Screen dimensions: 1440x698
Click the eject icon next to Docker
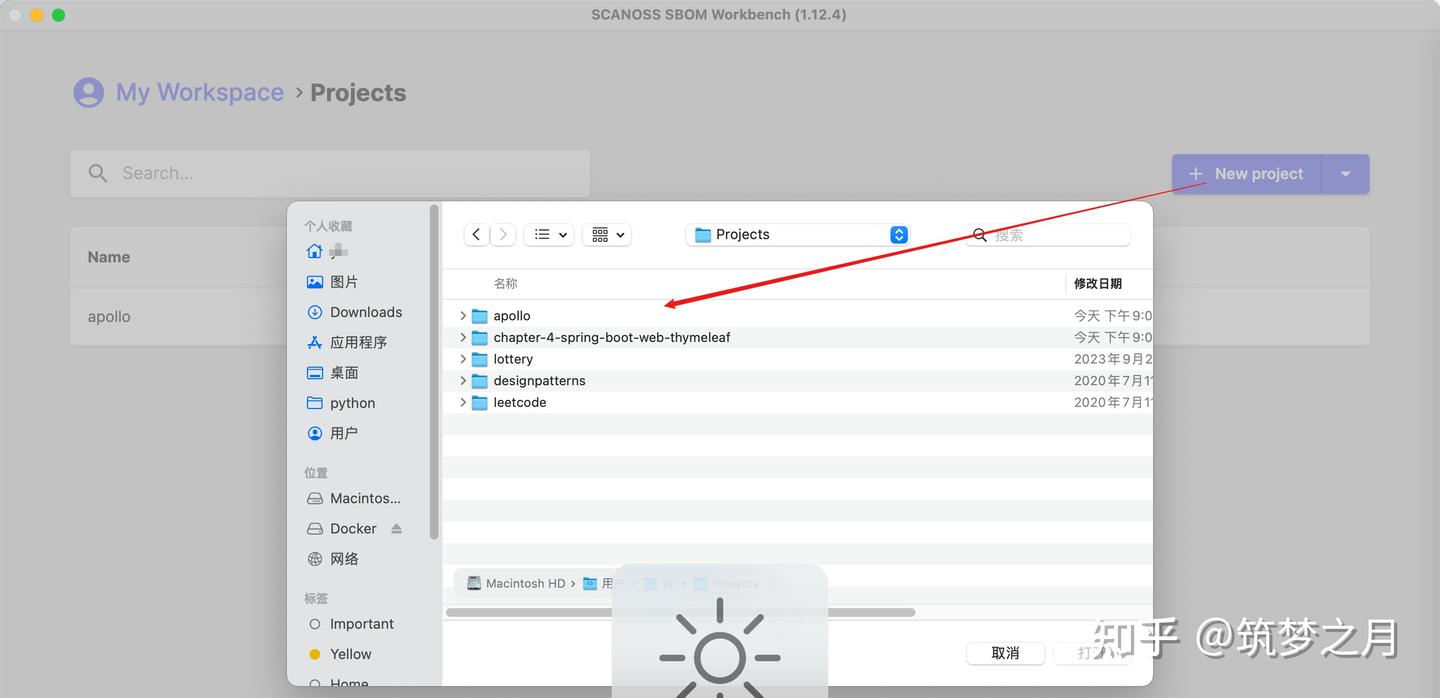click(x=396, y=527)
